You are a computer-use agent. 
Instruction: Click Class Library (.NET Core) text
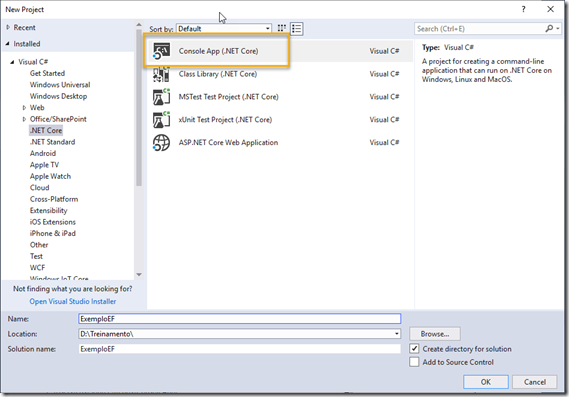click(218, 74)
